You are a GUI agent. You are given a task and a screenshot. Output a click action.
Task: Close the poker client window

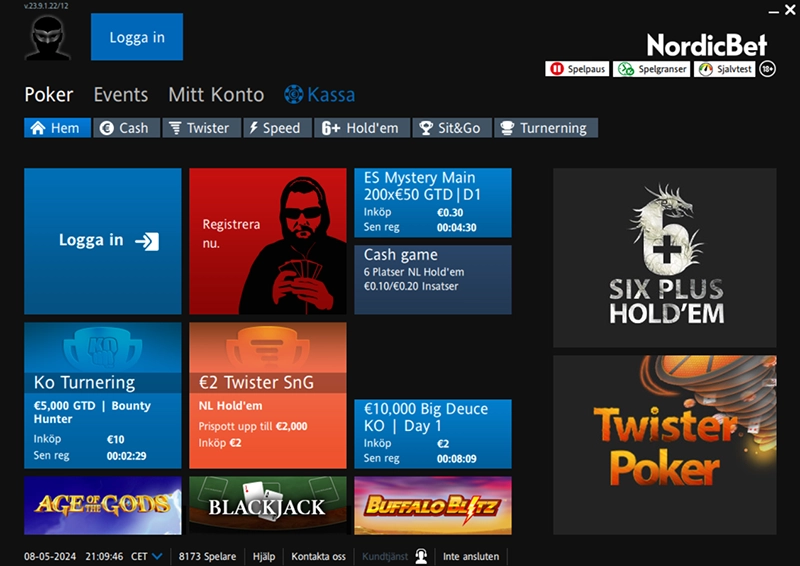click(x=790, y=10)
